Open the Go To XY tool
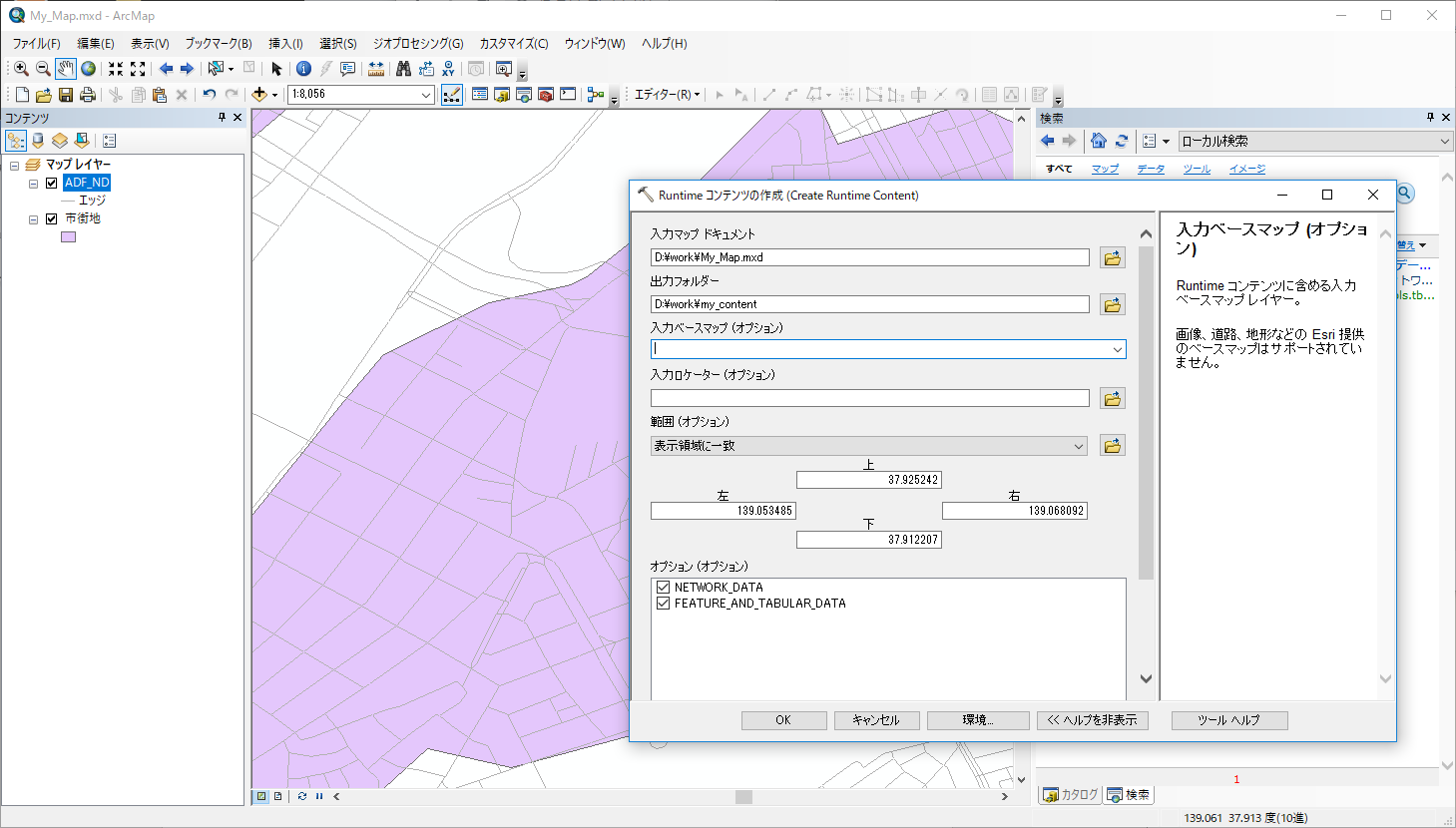Screen dimensions: 1456x828 [x=448, y=69]
